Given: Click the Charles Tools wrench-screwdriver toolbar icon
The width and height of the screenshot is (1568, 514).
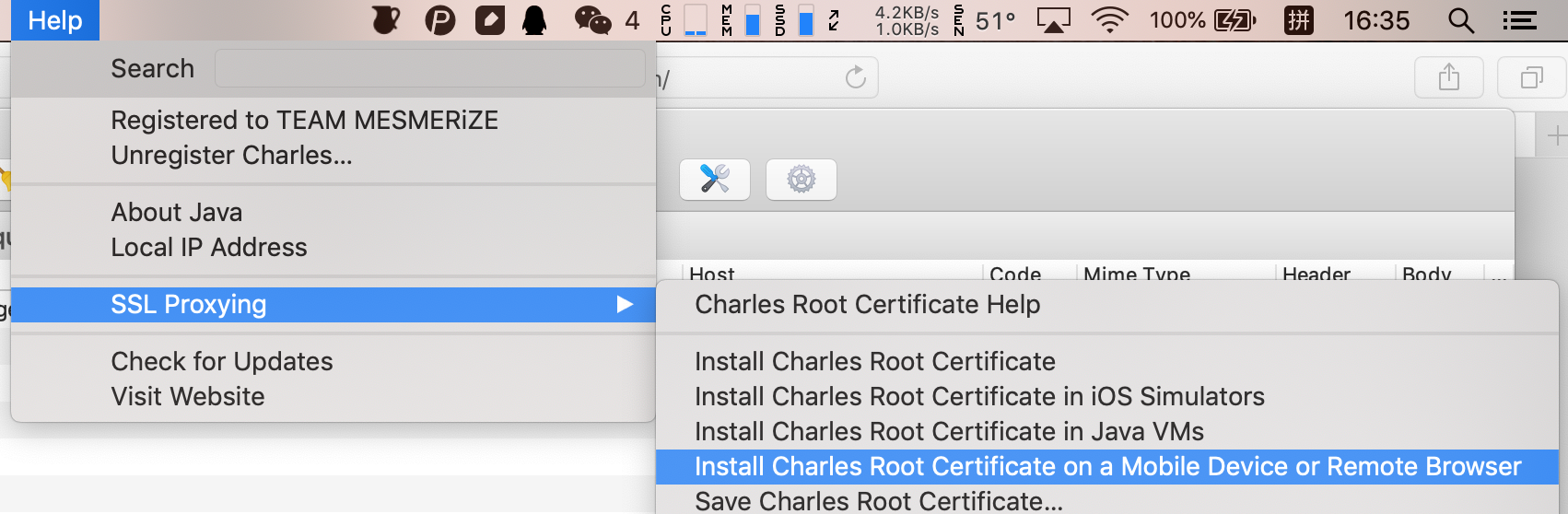Looking at the screenshot, I should tap(715, 179).
